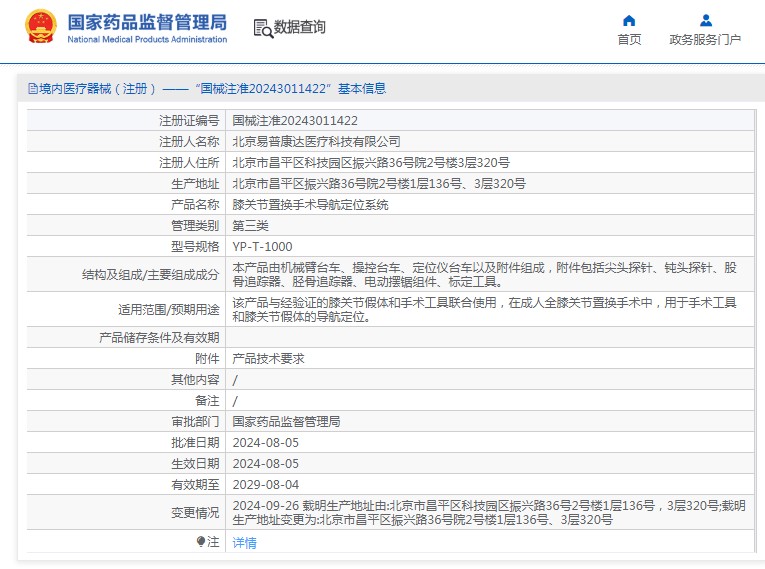Select the 生产地址 address value
Image resolution: width=765 pixels, height=569 pixels.
click(379, 183)
